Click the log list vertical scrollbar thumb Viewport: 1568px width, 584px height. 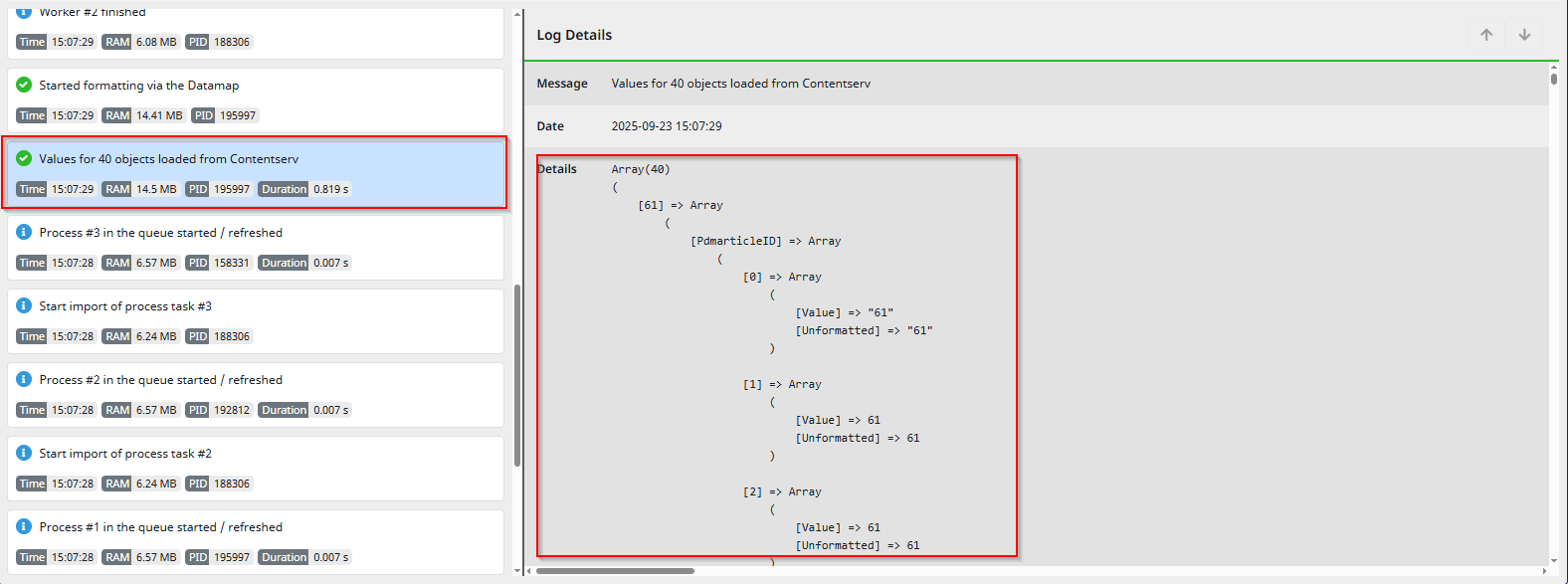[517, 376]
